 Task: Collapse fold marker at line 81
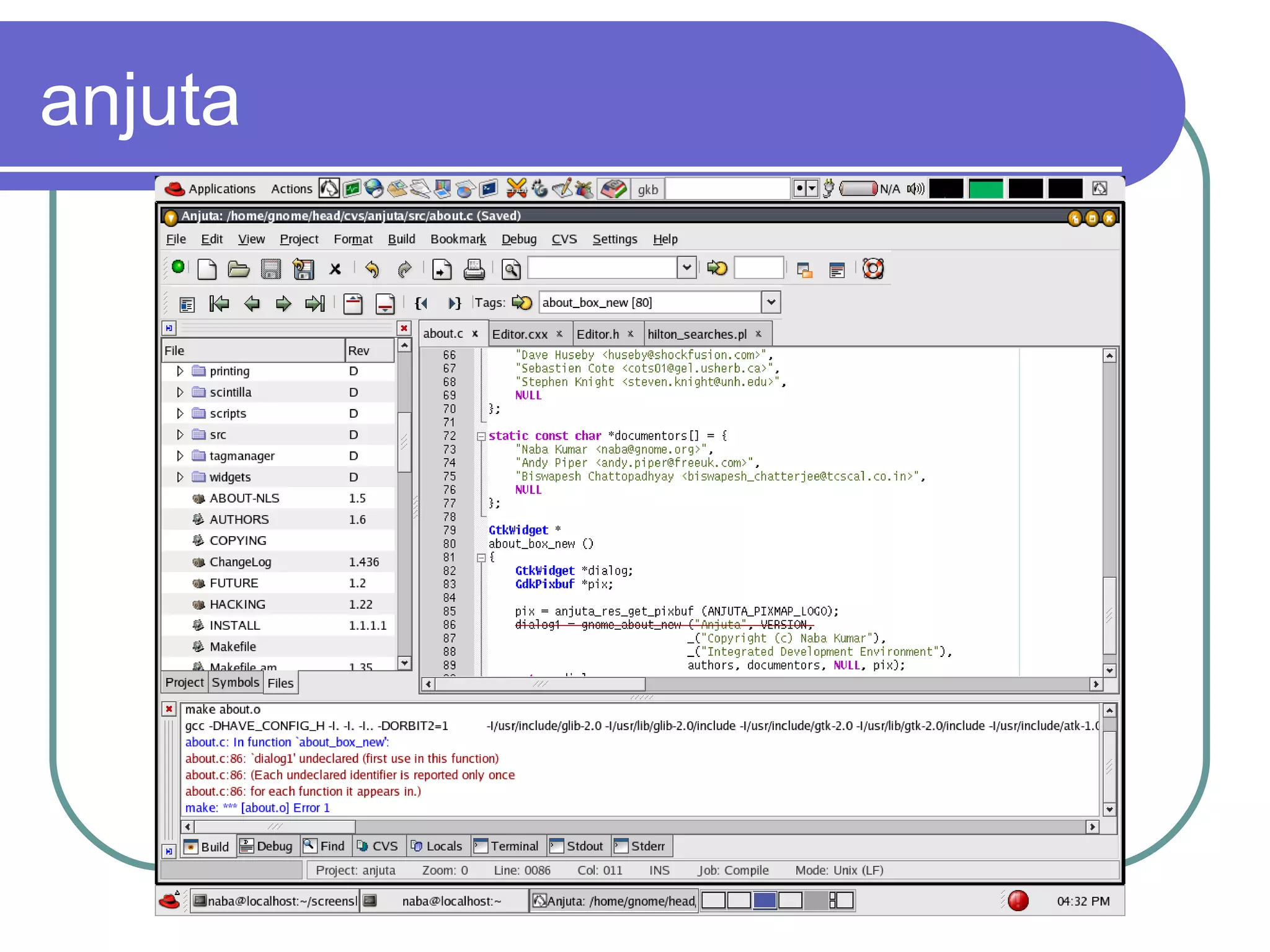pos(481,558)
